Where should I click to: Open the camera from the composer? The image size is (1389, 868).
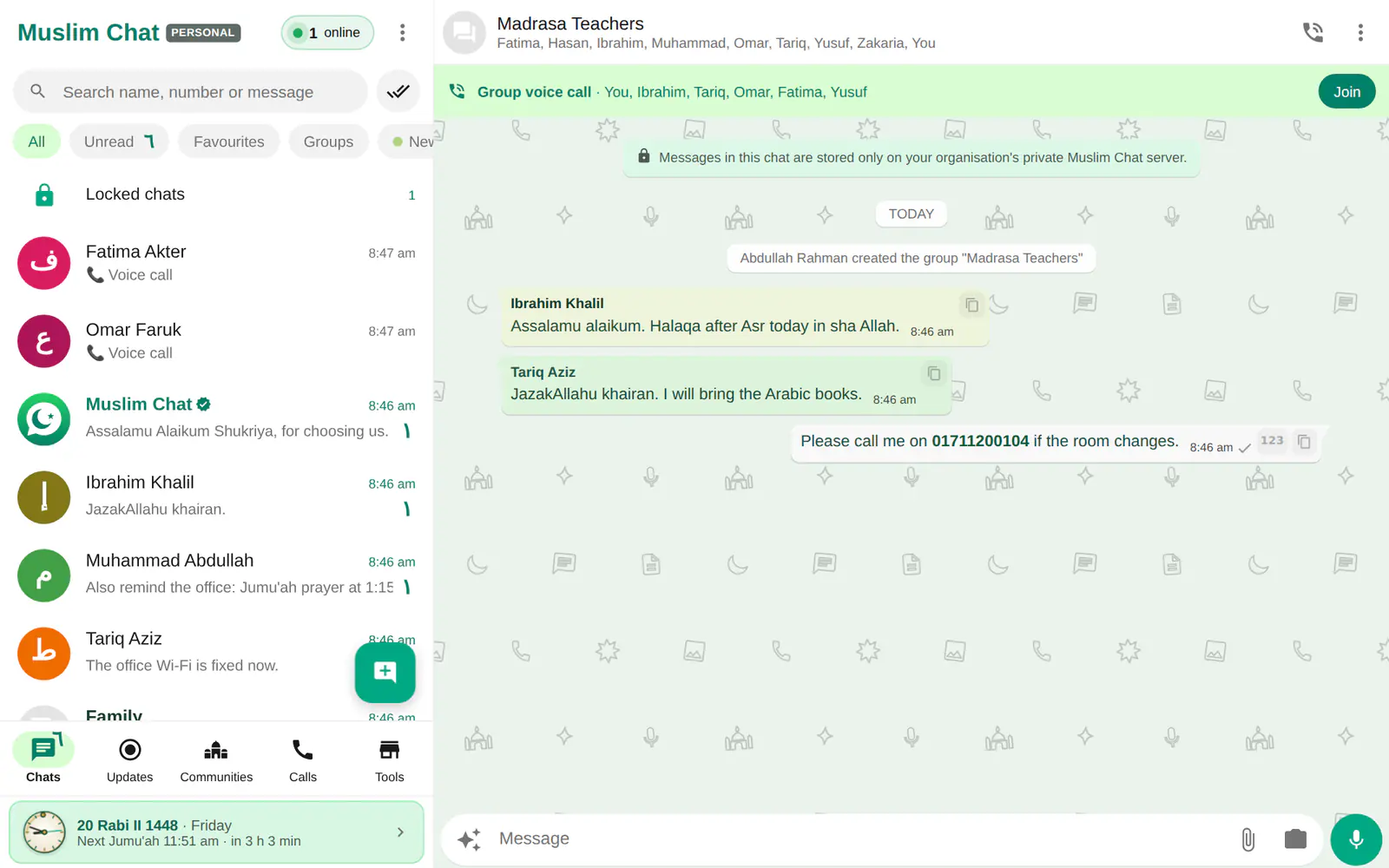tap(1295, 839)
